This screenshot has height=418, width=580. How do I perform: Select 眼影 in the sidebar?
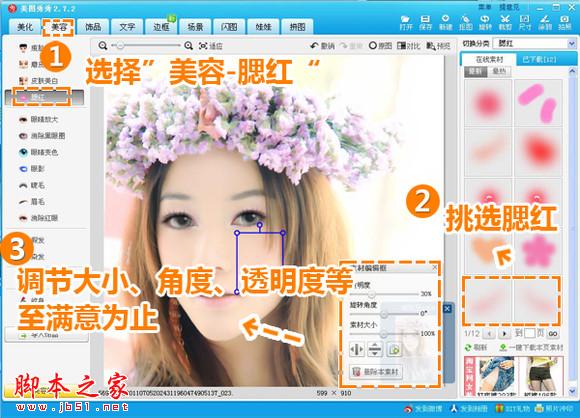pyautogui.click(x=32, y=169)
